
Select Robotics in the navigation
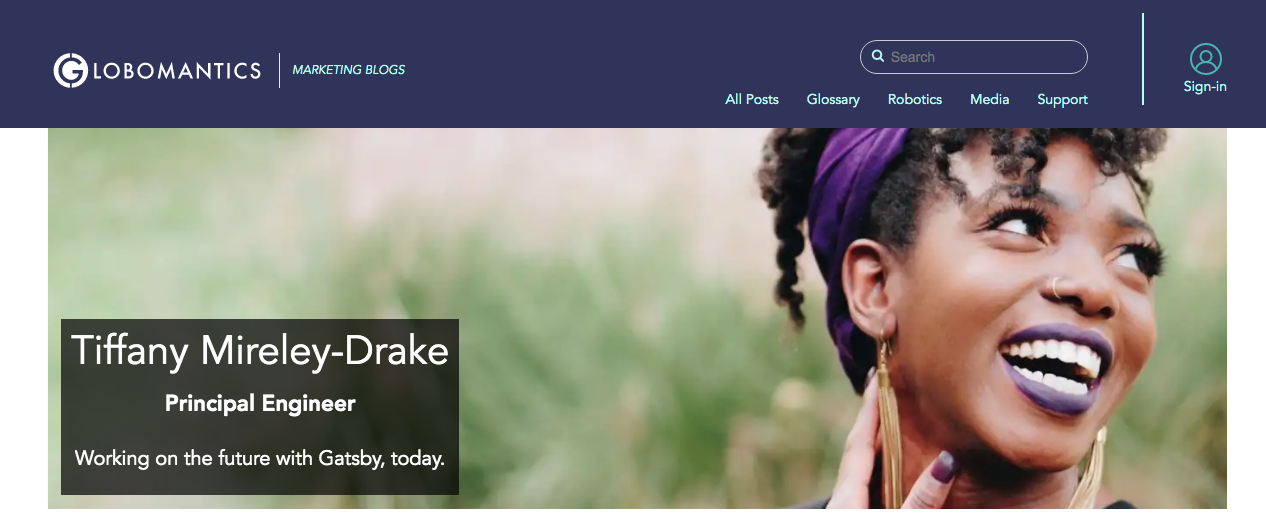coord(915,99)
